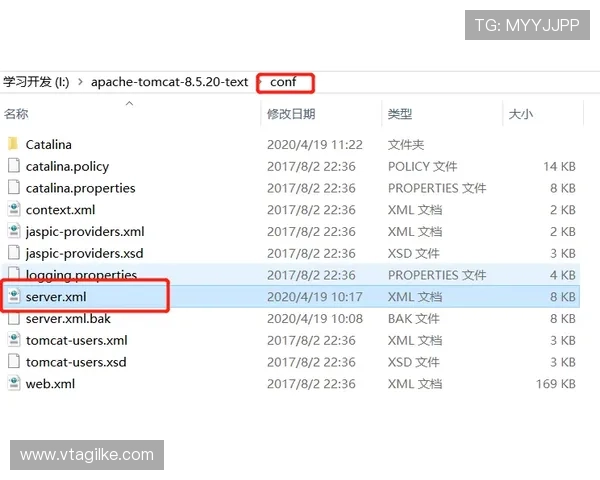Click the 14 KB size cell
Image resolution: width=600 pixels, height=480 pixels.
[559, 167]
